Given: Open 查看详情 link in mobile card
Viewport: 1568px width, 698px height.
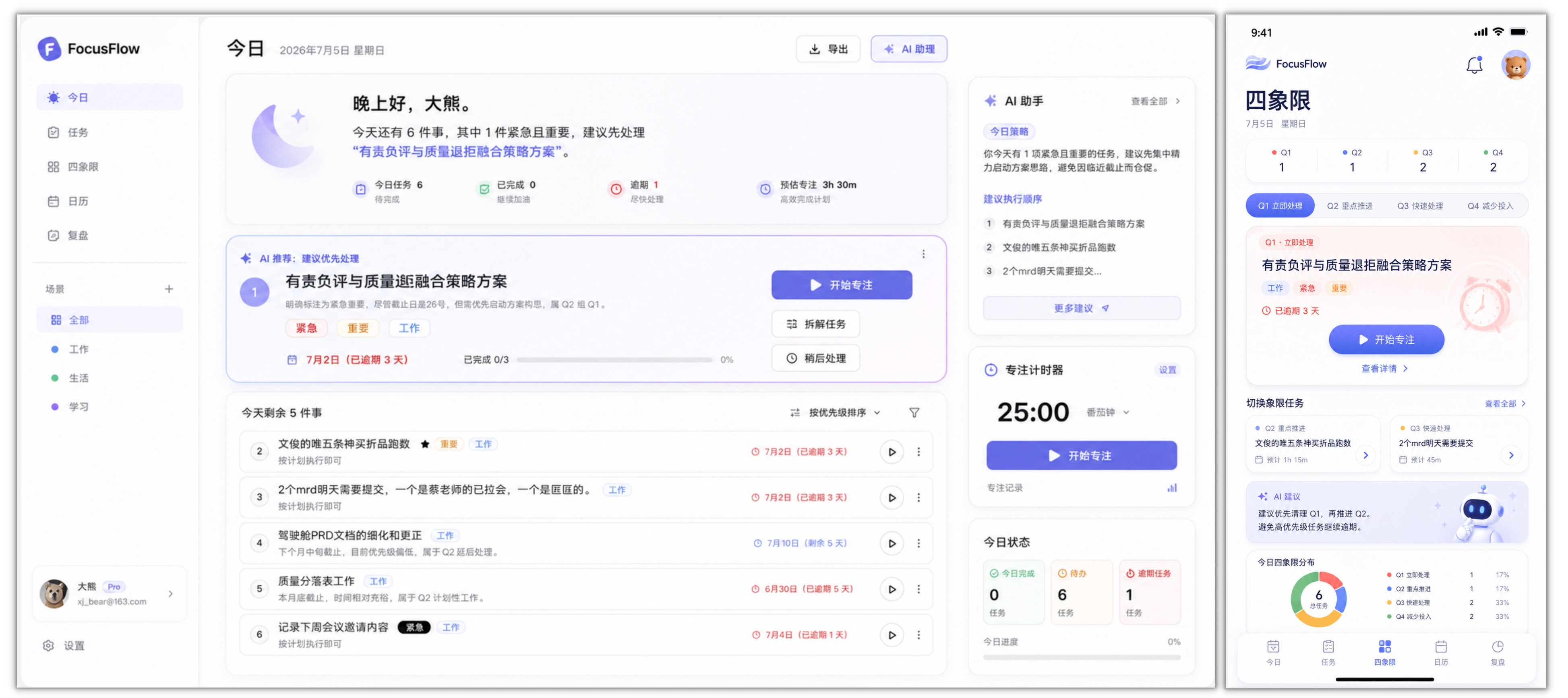Looking at the screenshot, I should (1384, 368).
